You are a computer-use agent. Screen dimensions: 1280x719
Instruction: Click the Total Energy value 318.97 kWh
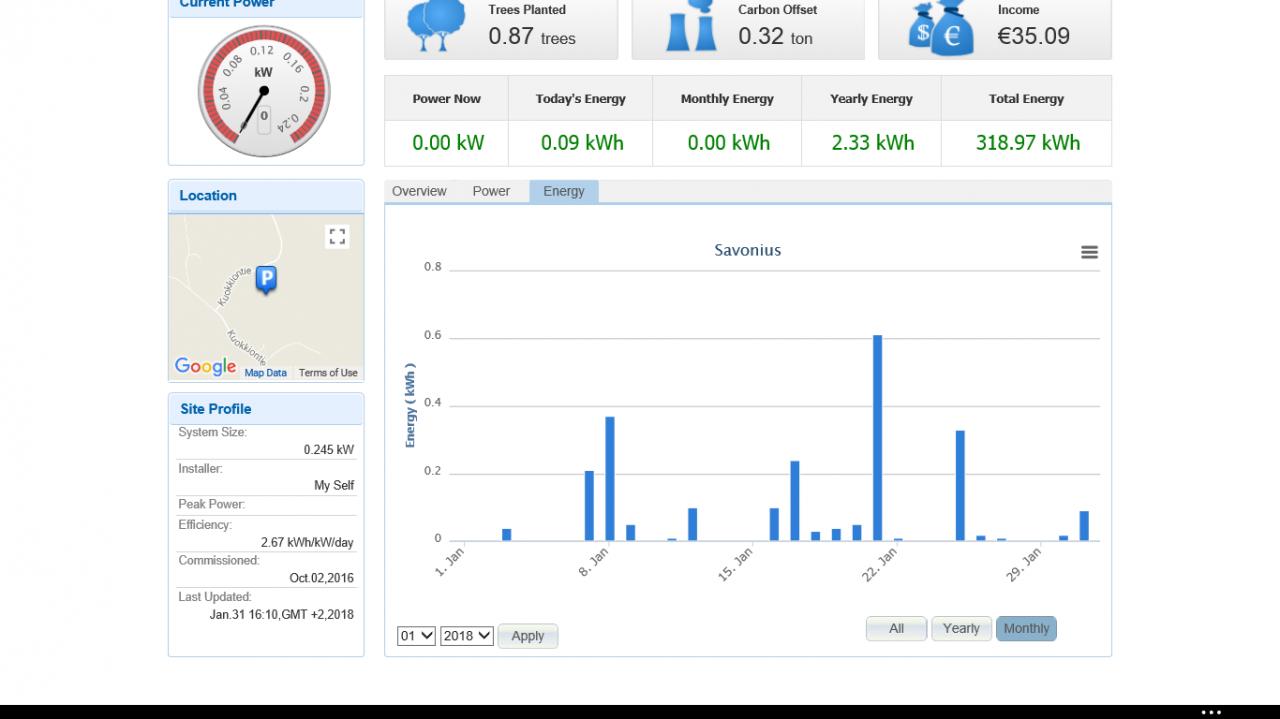1027,143
